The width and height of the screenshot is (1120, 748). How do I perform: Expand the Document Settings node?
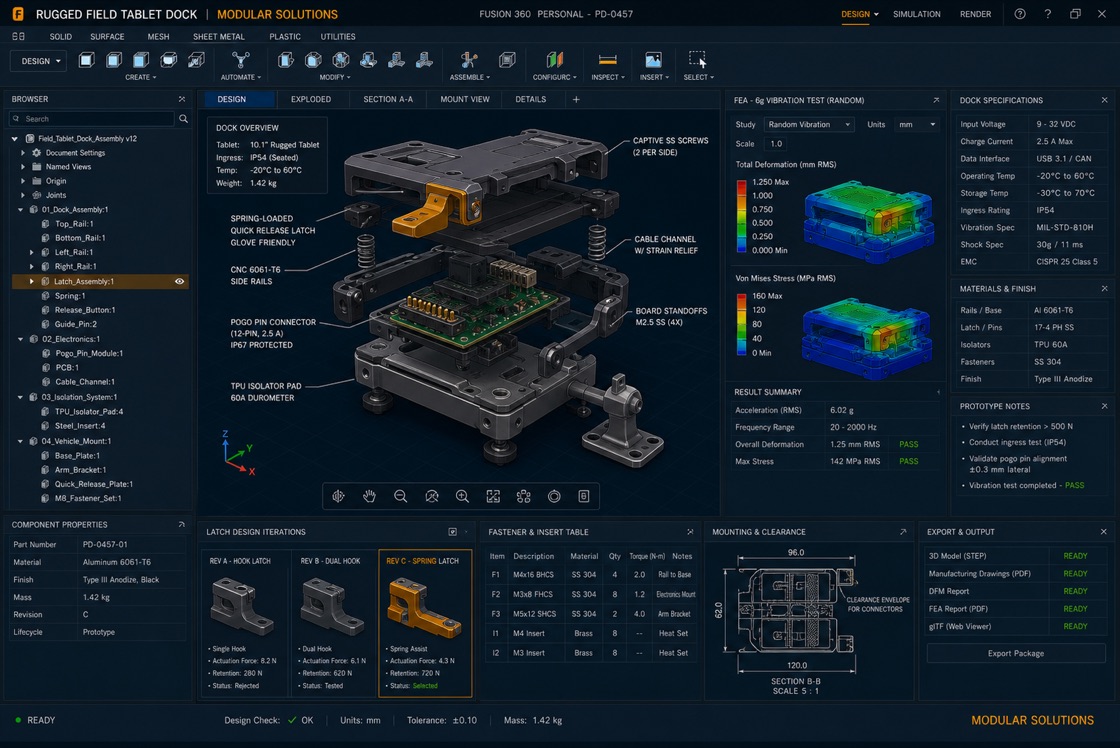coord(23,153)
